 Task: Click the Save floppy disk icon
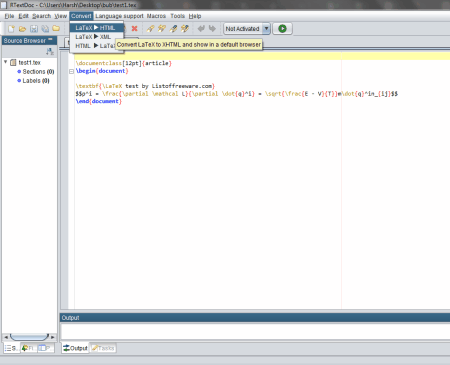coord(34,29)
